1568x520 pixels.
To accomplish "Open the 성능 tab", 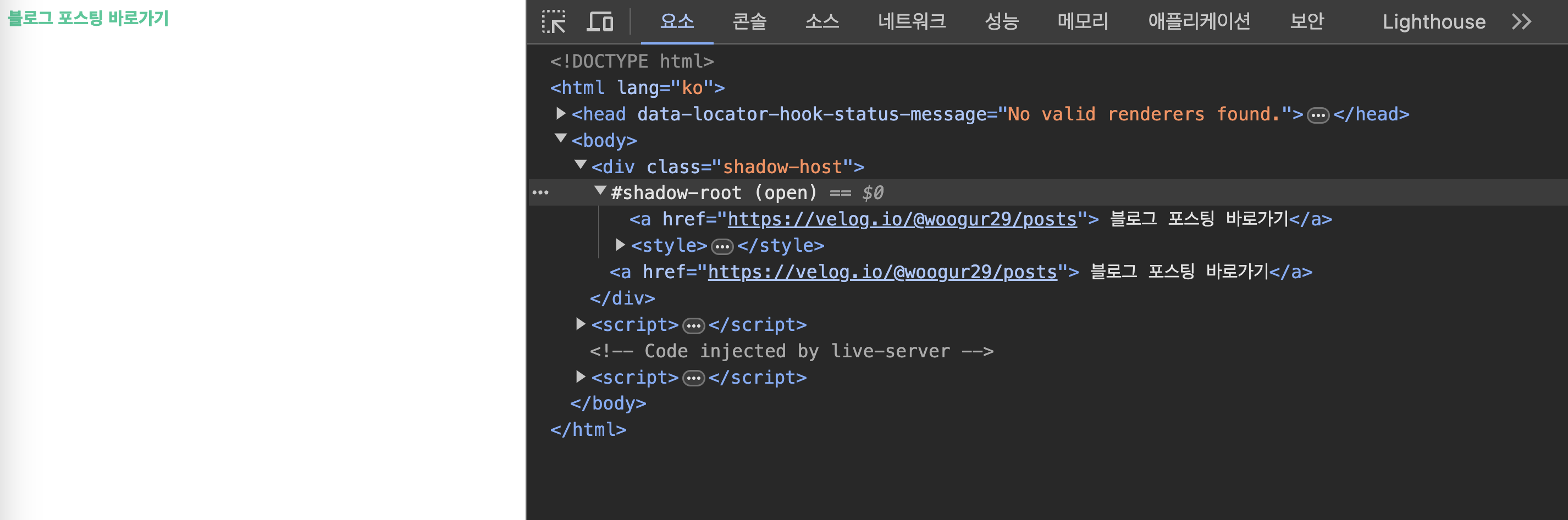I will pyautogui.click(x=1001, y=21).
